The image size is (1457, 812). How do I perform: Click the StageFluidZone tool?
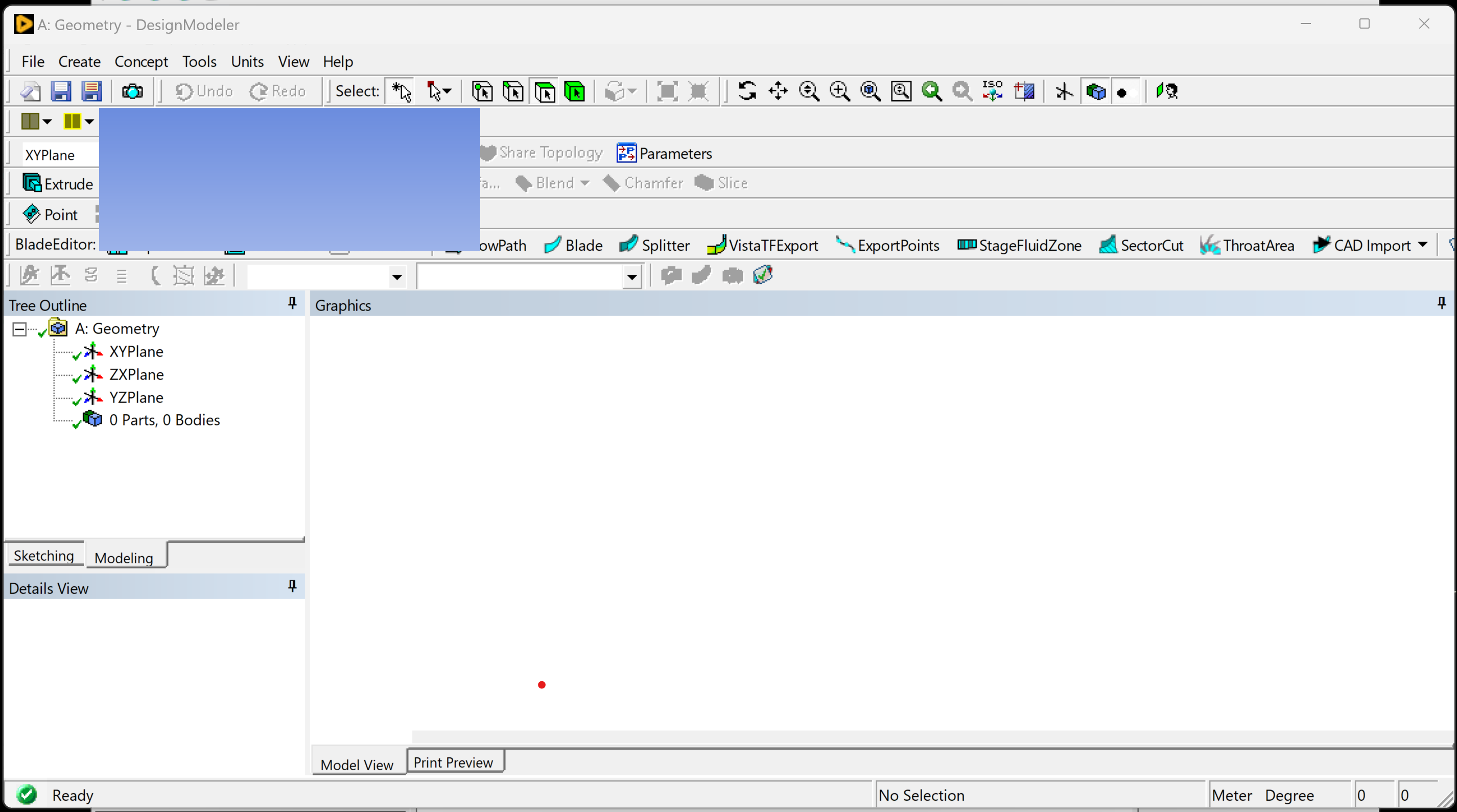click(1019, 246)
